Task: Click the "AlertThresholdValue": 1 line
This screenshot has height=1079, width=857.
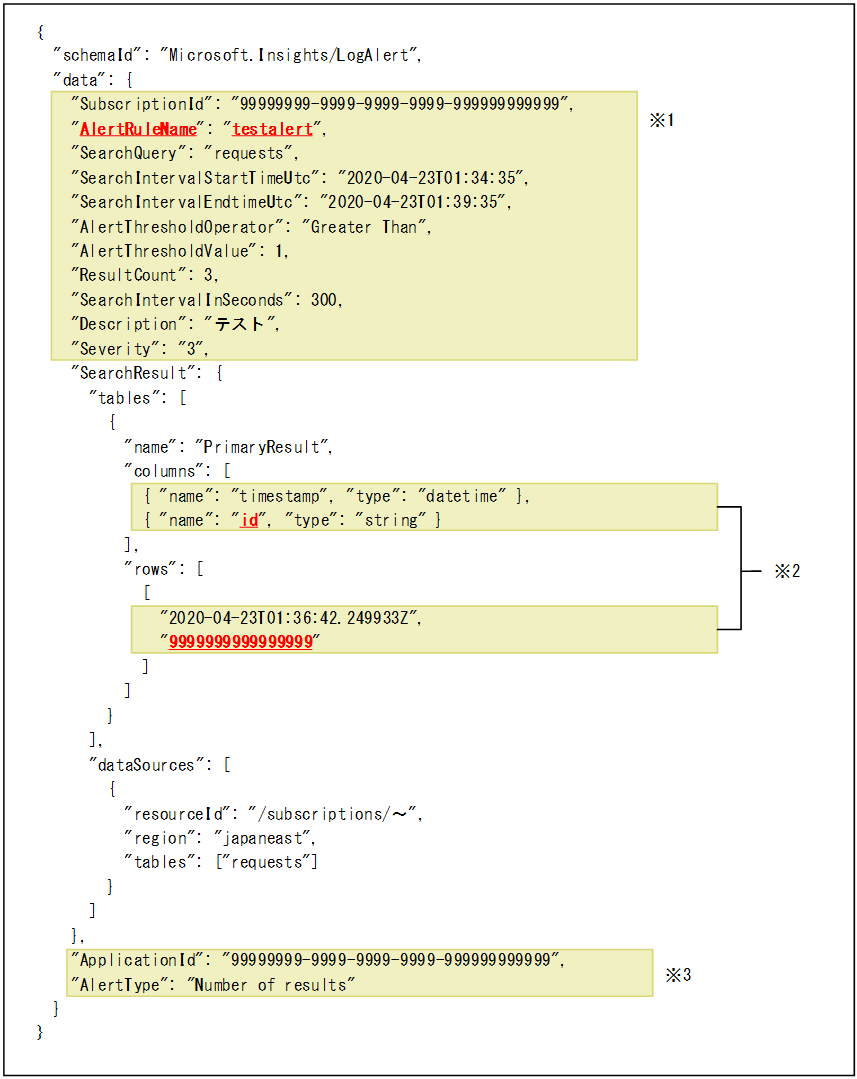Action: 180,250
